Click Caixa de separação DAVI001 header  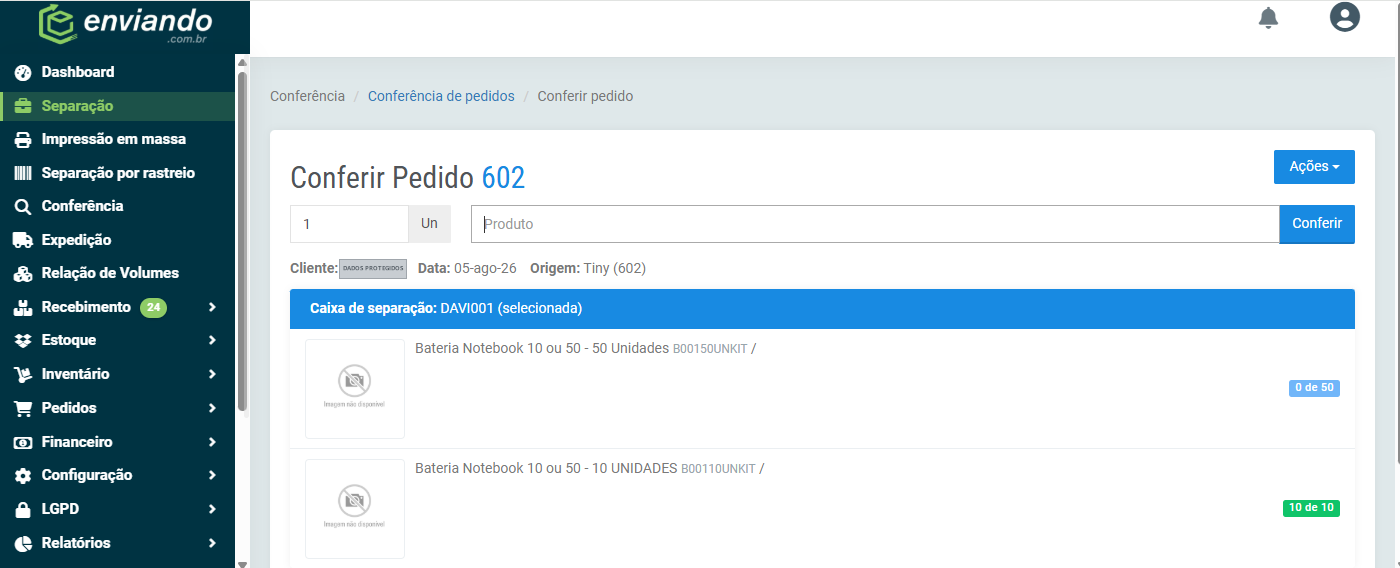click(x=822, y=309)
